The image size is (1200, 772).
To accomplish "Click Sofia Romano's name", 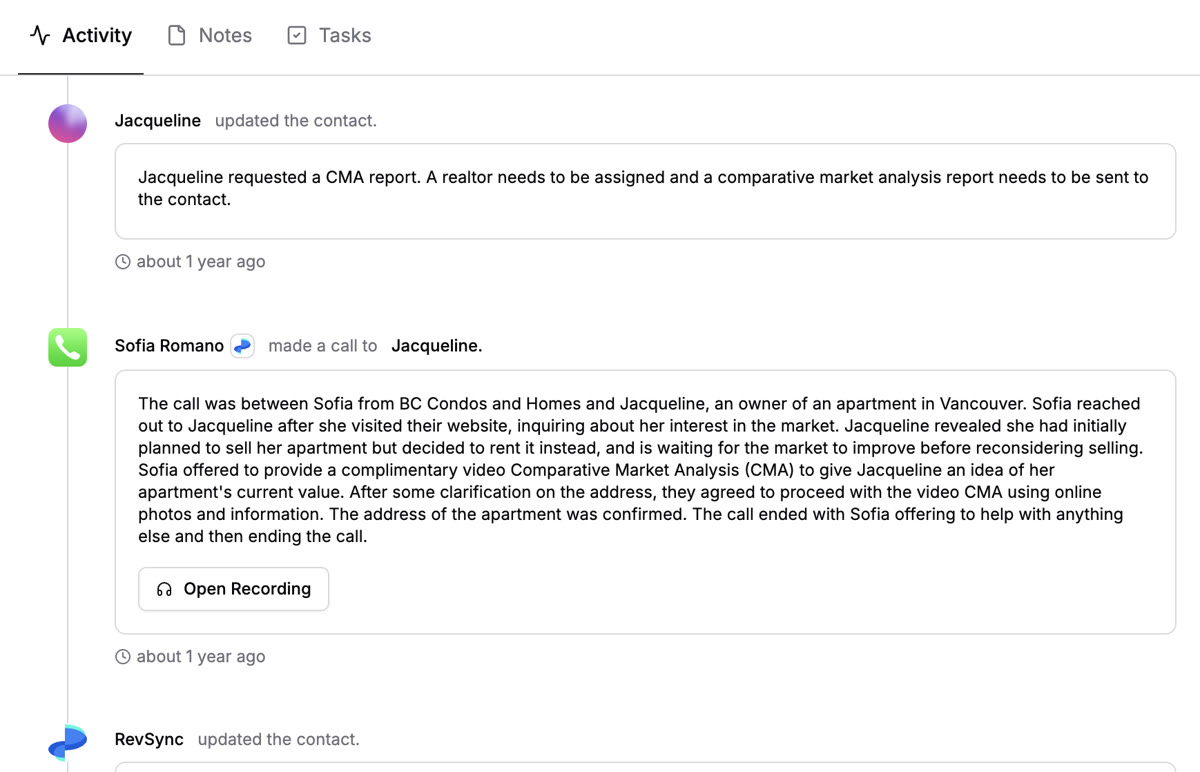I will 169,346.
